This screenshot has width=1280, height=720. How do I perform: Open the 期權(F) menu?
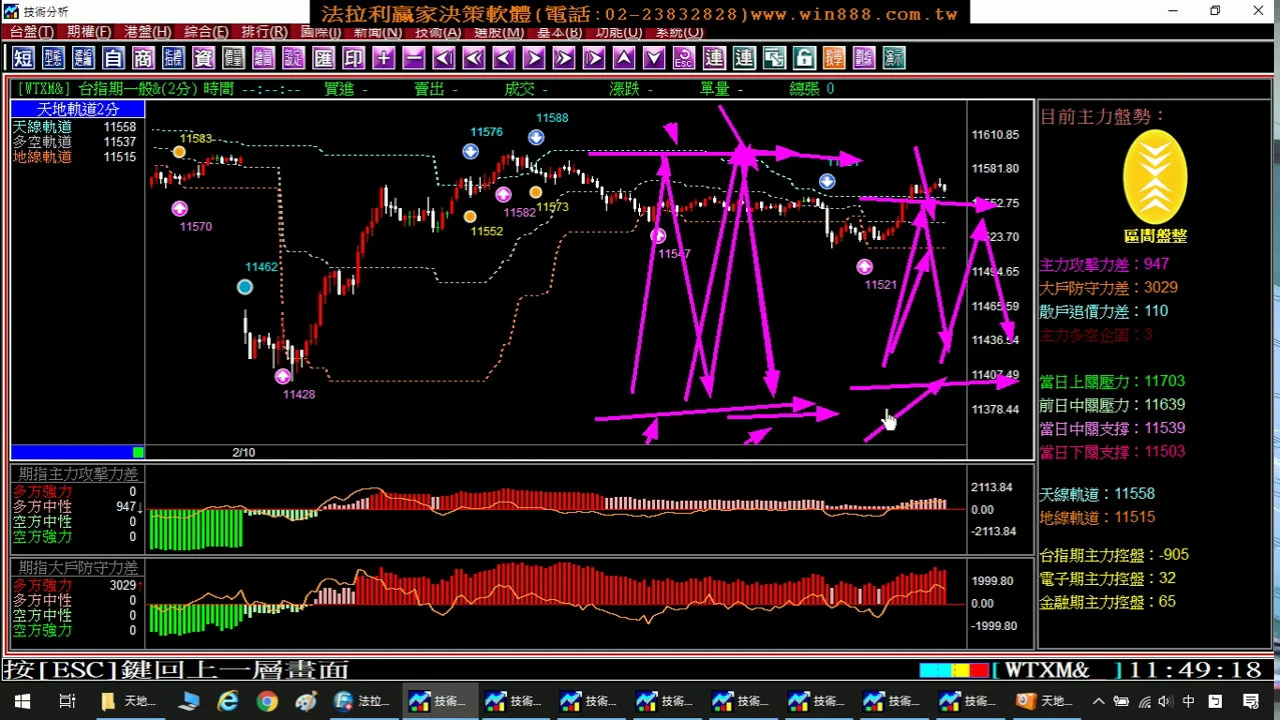pos(89,32)
